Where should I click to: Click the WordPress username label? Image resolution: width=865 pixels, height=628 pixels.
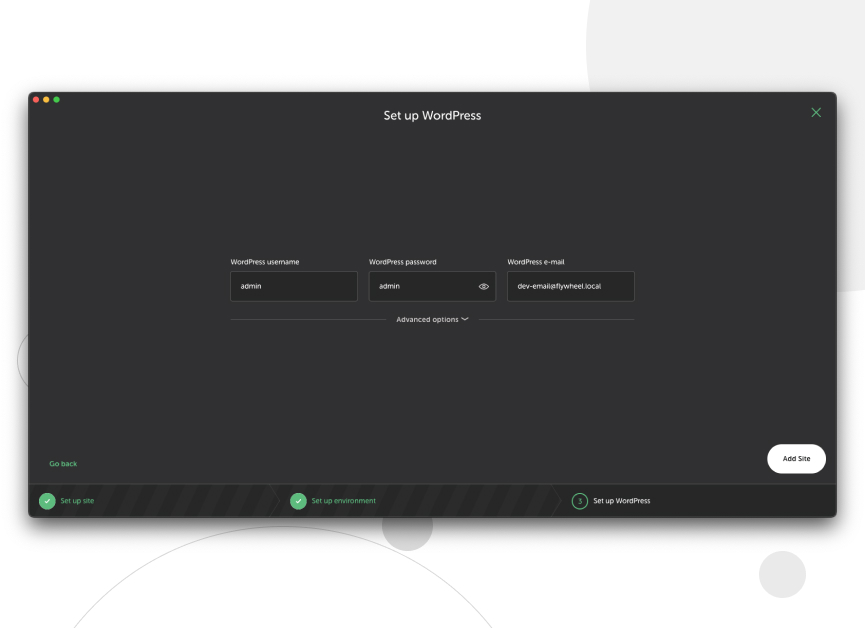pyautogui.click(x=265, y=262)
